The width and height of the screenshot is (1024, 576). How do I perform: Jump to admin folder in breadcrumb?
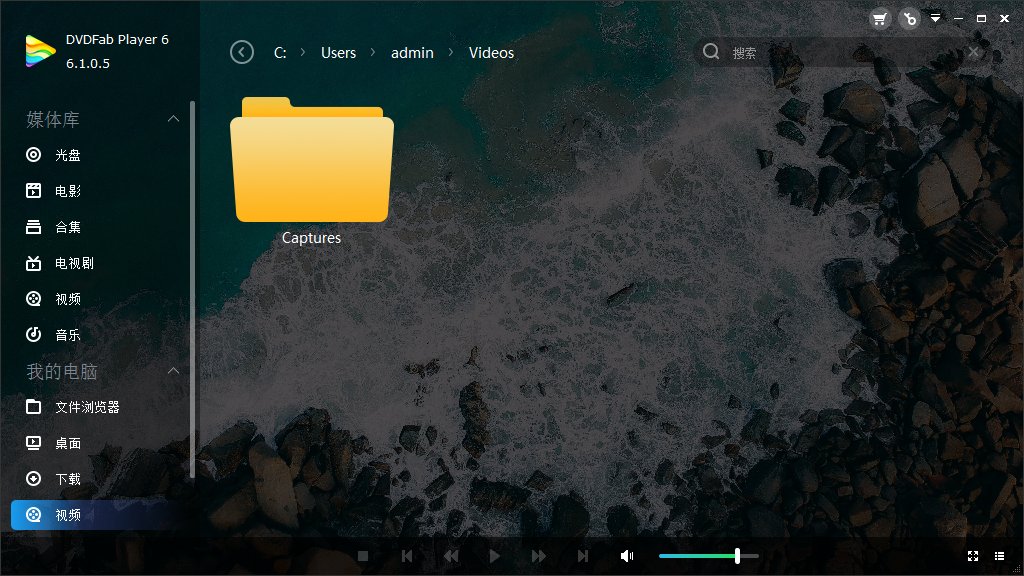(412, 52)
